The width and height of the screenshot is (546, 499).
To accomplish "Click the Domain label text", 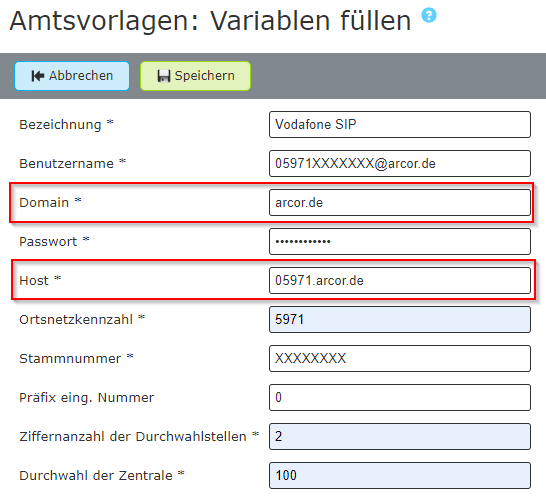I will click(x=44, y=202).
